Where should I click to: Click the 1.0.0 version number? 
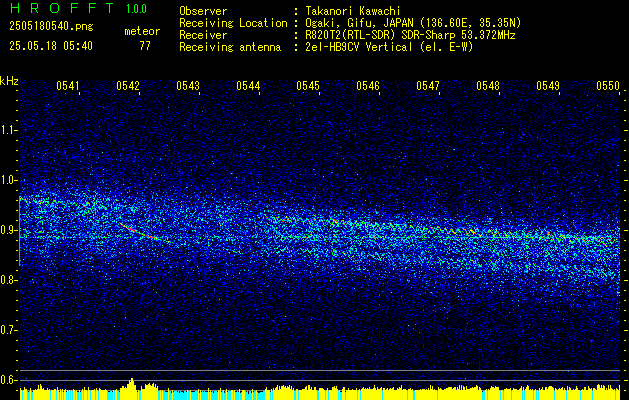click(136, 9)
